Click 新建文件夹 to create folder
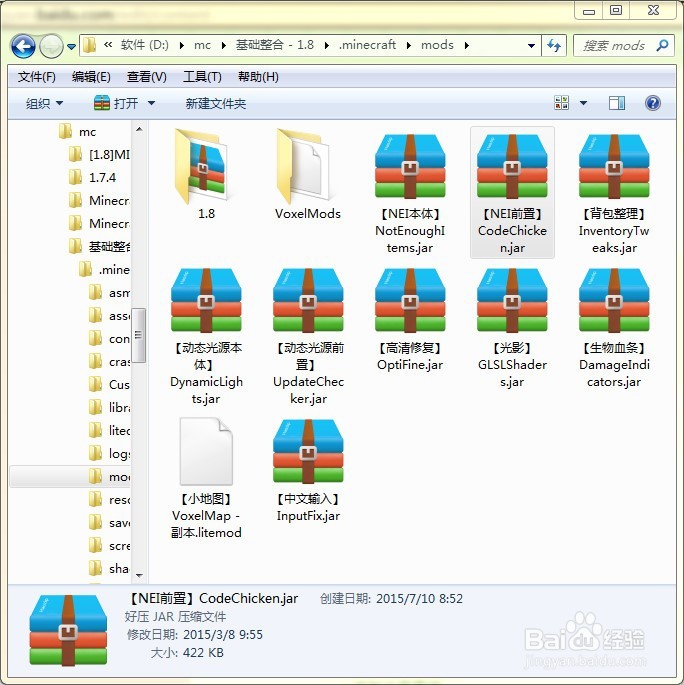684x685 pixels. [215, 104]
